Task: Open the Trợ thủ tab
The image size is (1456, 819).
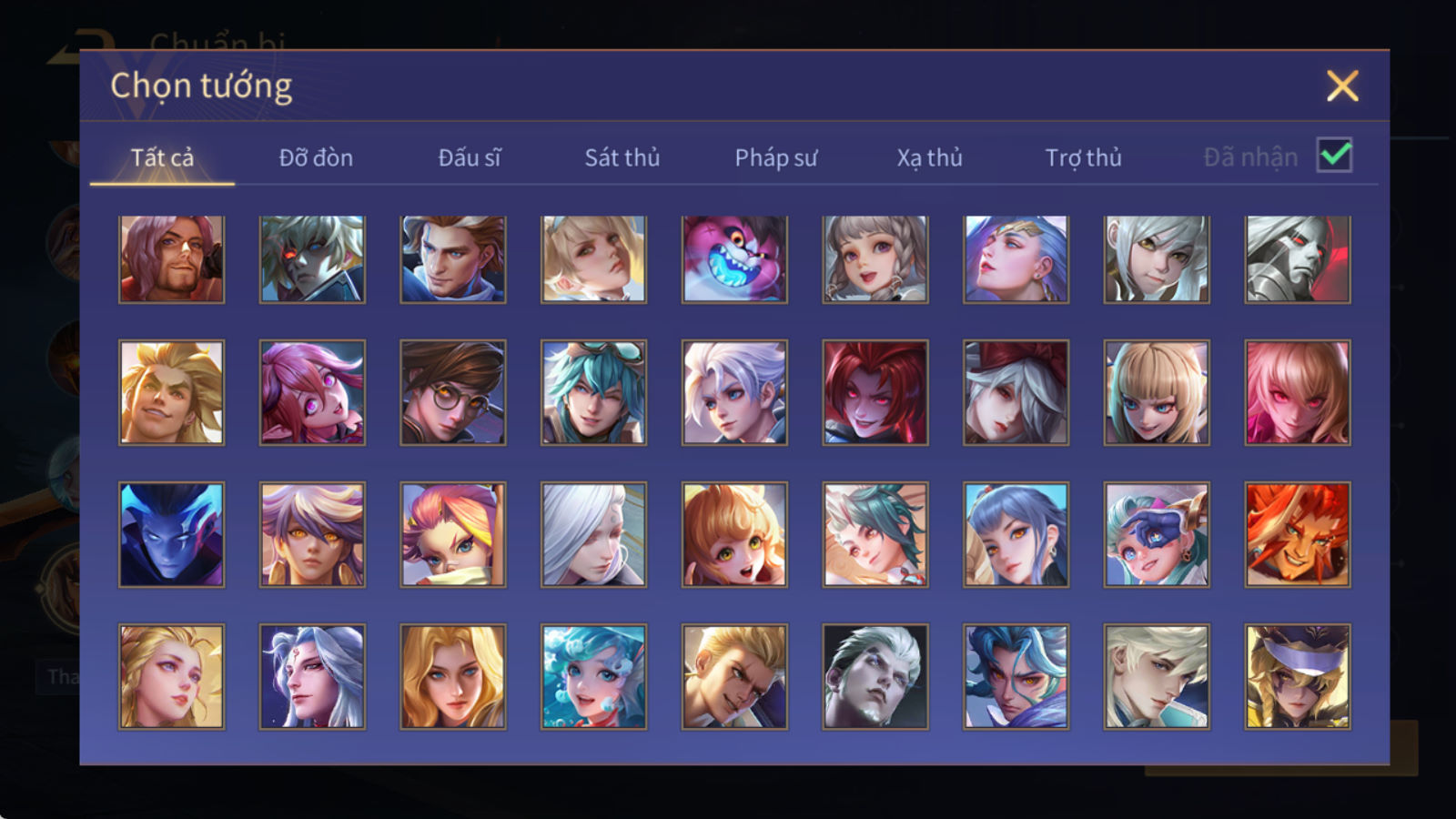Action: [x=1083, y=157]
